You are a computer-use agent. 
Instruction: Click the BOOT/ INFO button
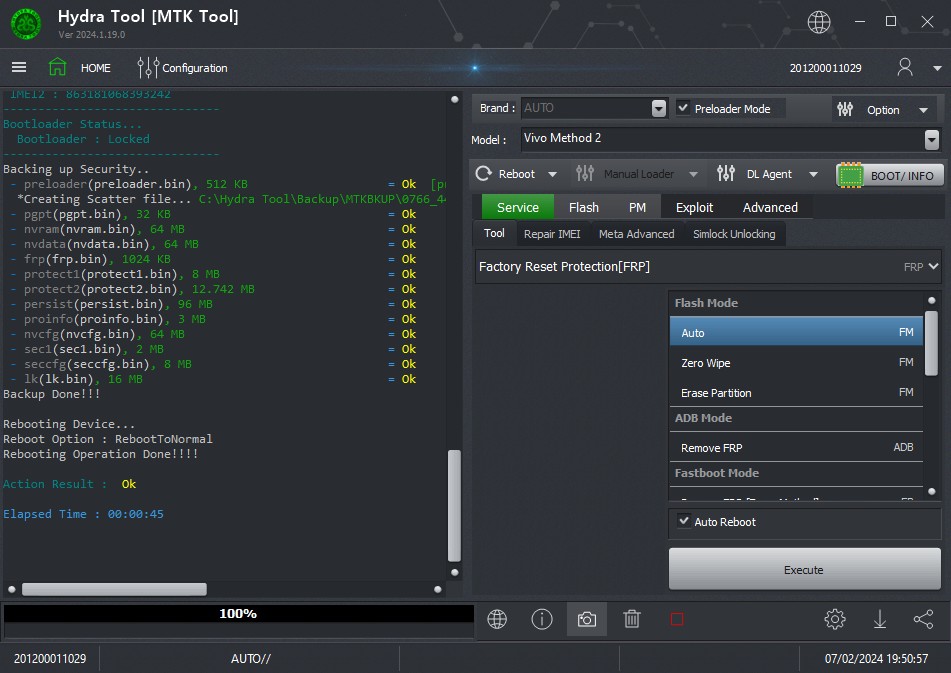[x=890, y=175]
